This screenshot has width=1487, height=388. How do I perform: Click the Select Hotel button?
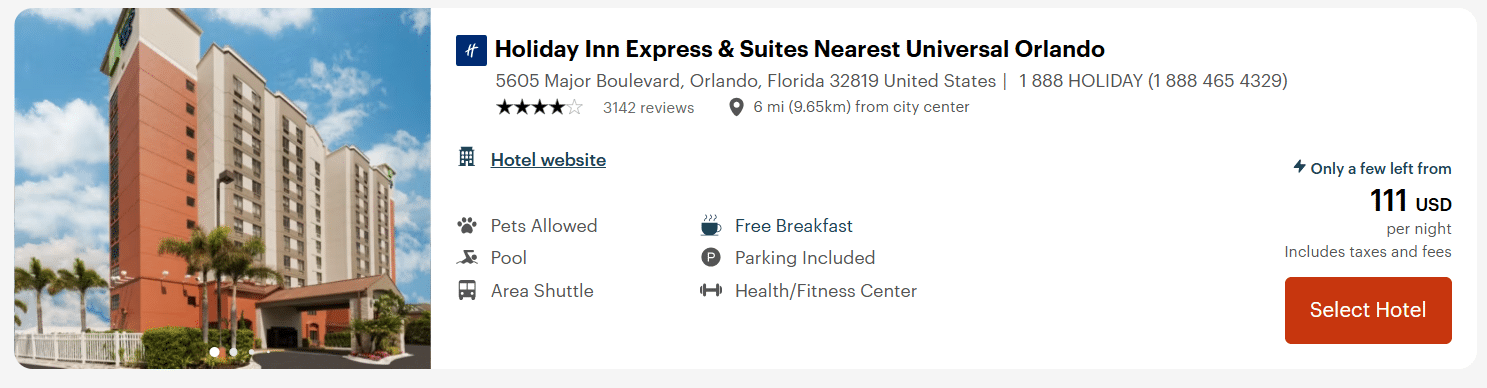[x=1368, y=310]
